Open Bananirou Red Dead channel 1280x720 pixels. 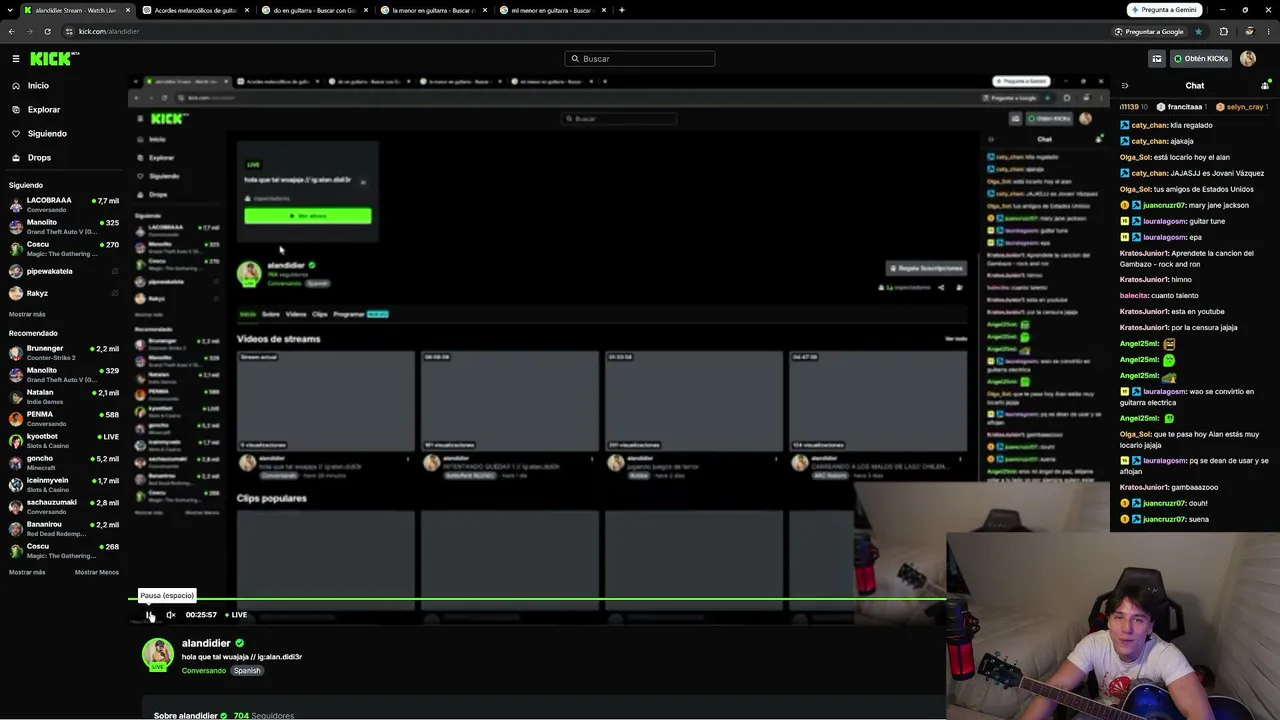64,529
